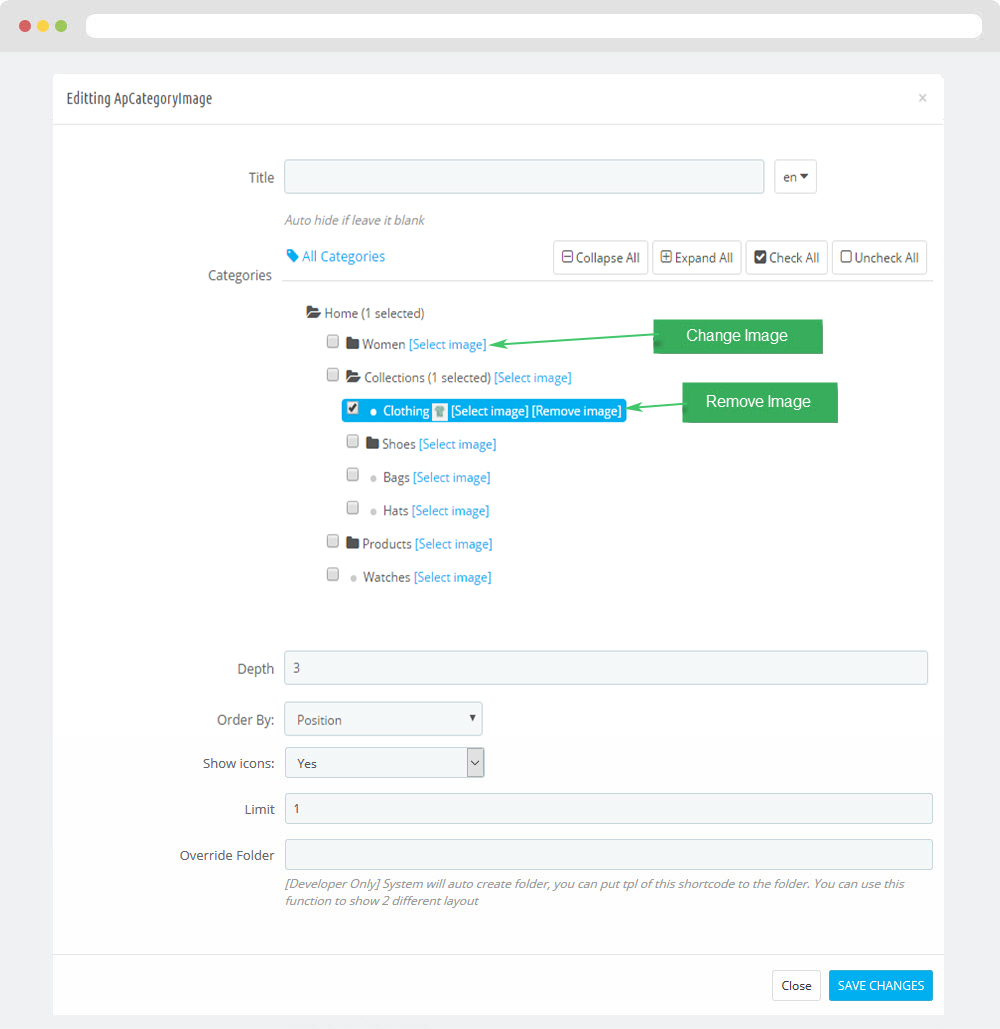Focus the Title input field
Image resolution: width=1000 pixels, height=1029 pixels.
524,177
